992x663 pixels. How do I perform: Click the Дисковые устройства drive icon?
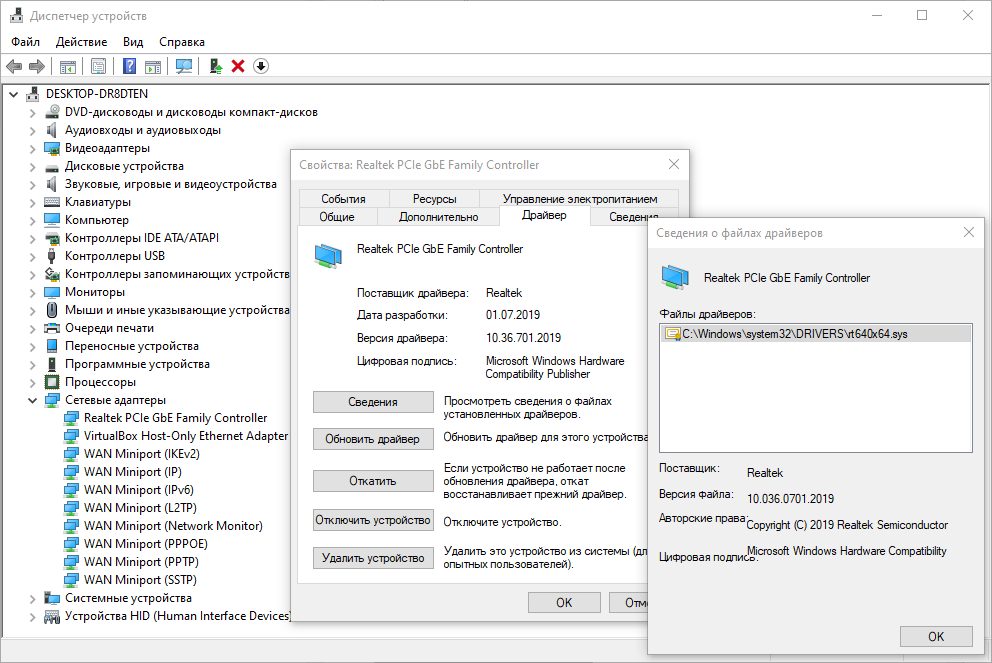pos(52,168)
